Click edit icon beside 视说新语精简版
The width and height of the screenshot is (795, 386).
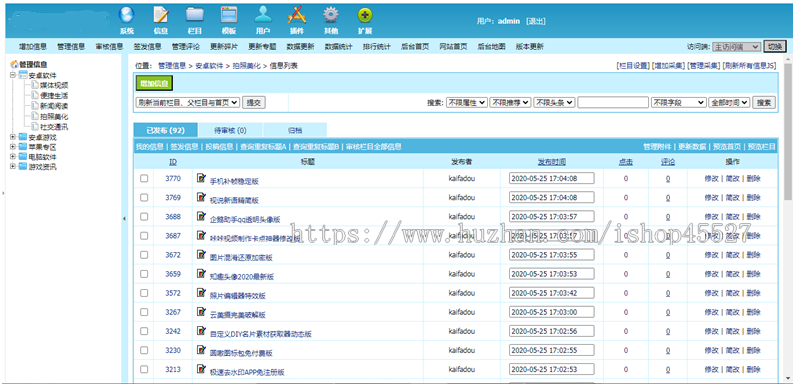(201, 197)
